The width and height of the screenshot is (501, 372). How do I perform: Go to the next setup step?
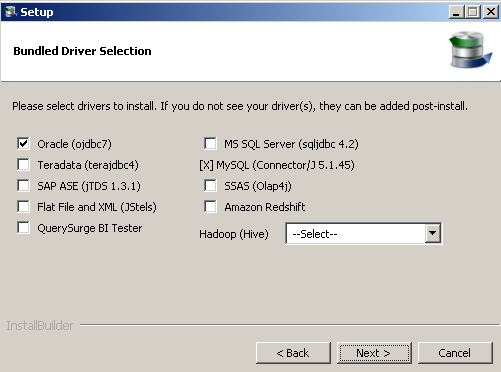click(374, 353)
